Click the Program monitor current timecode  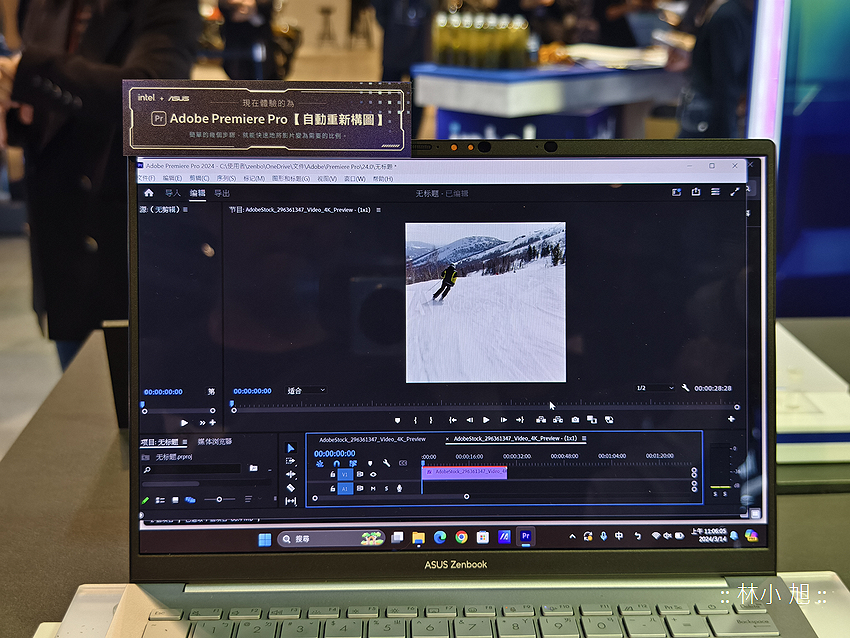pos(253,391)
